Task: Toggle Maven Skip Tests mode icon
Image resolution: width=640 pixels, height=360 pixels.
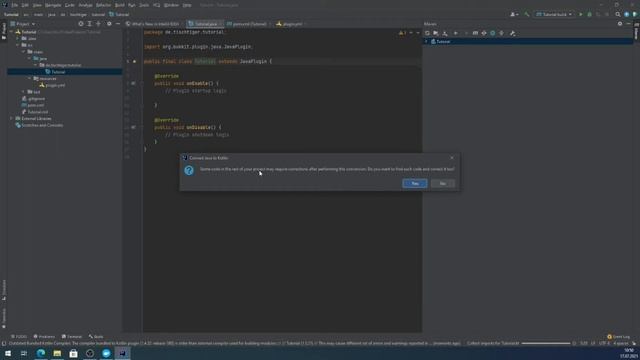Action: 493,33
